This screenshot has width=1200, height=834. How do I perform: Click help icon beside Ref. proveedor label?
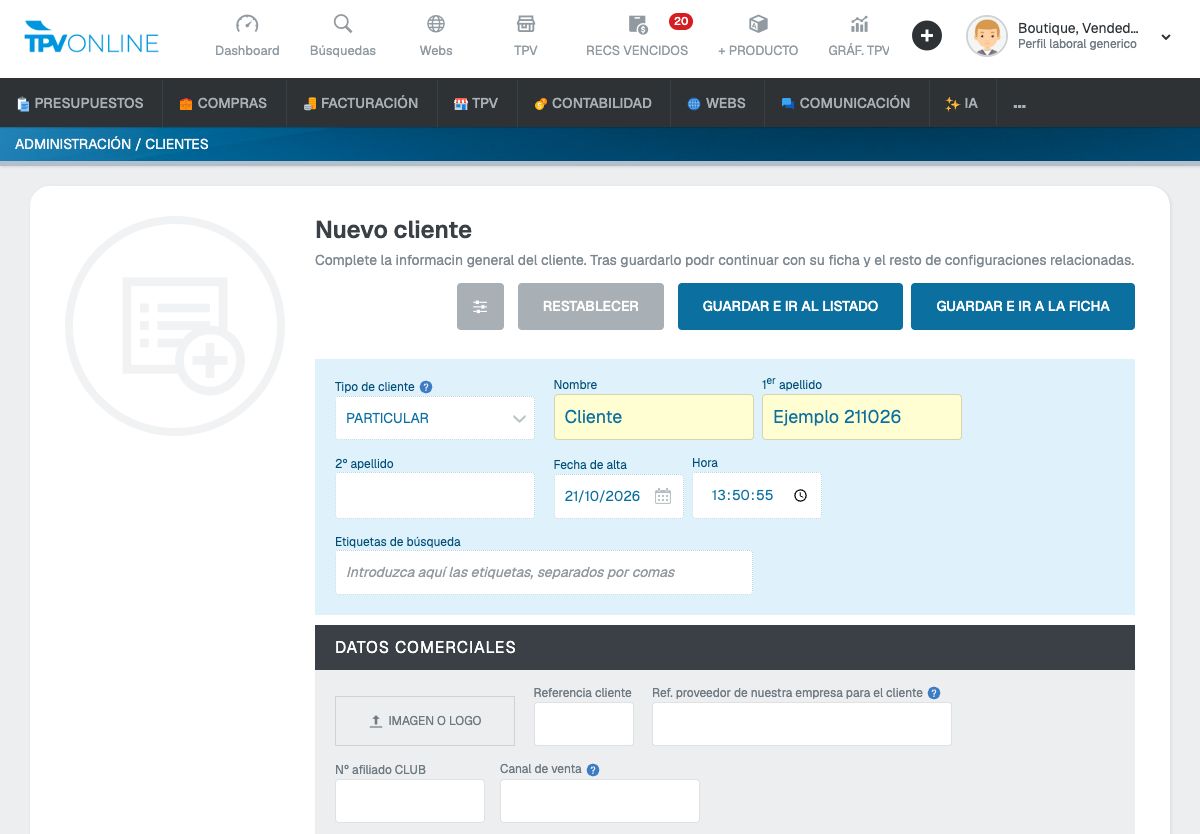pos(934,693)
